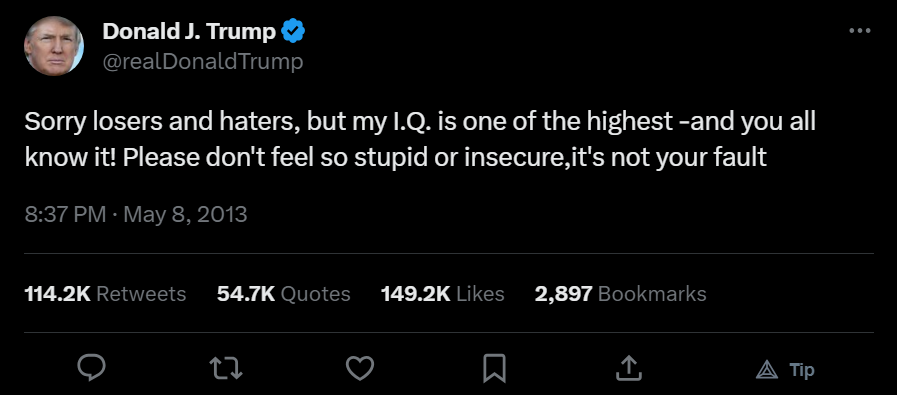
Task: Open the share upload arrow icon
Action: click(x=628, y=368)
